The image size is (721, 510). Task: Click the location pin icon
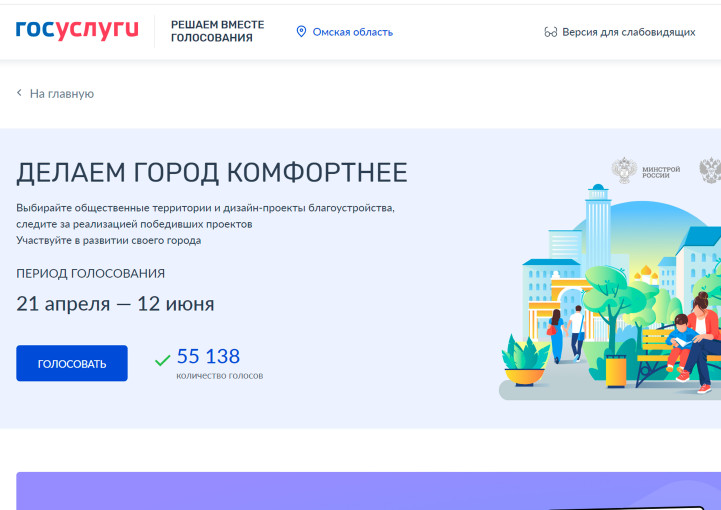(x=301, y=32)
